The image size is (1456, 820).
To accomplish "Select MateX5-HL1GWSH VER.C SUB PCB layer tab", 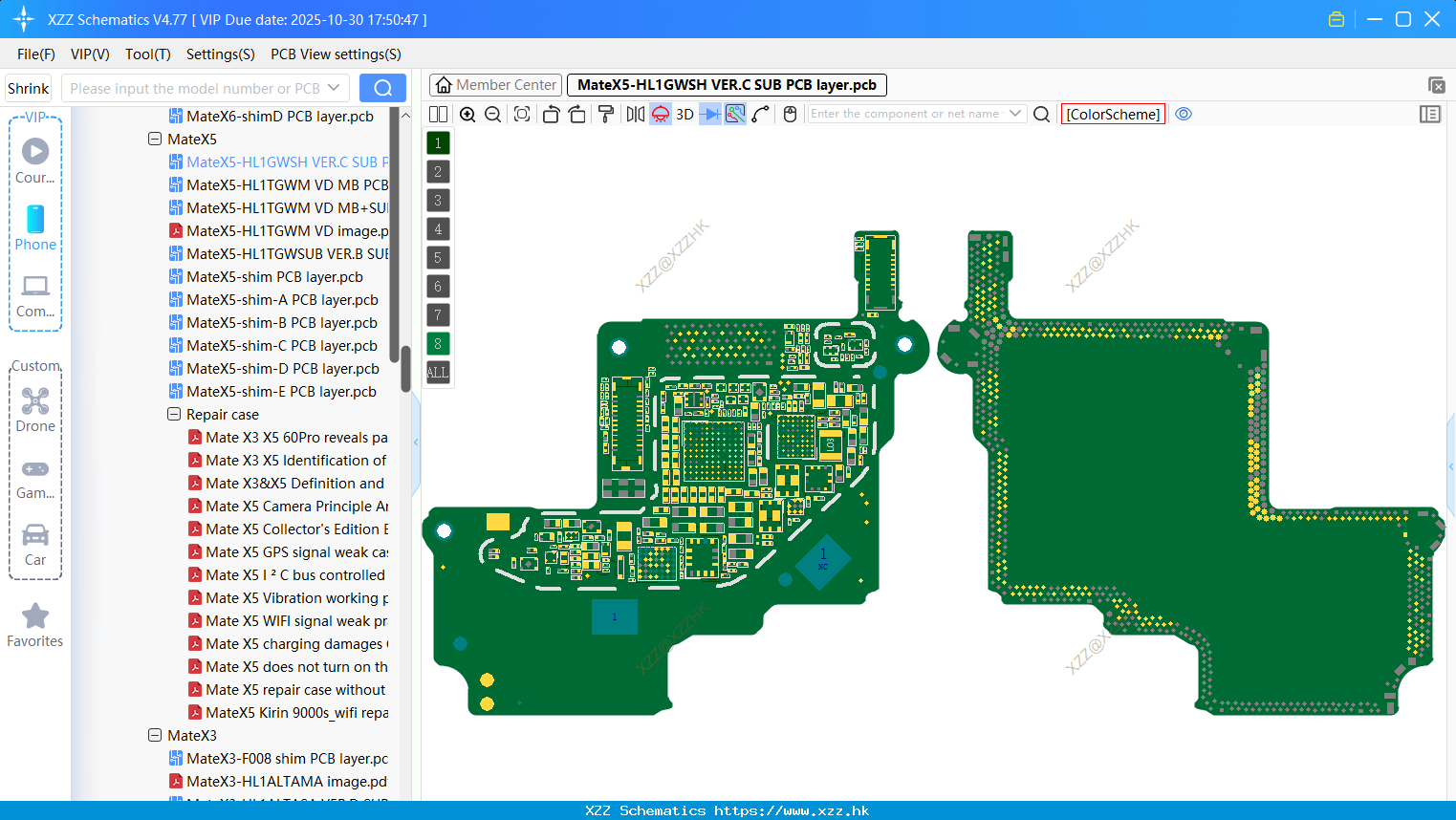I will tap(727, 85).
